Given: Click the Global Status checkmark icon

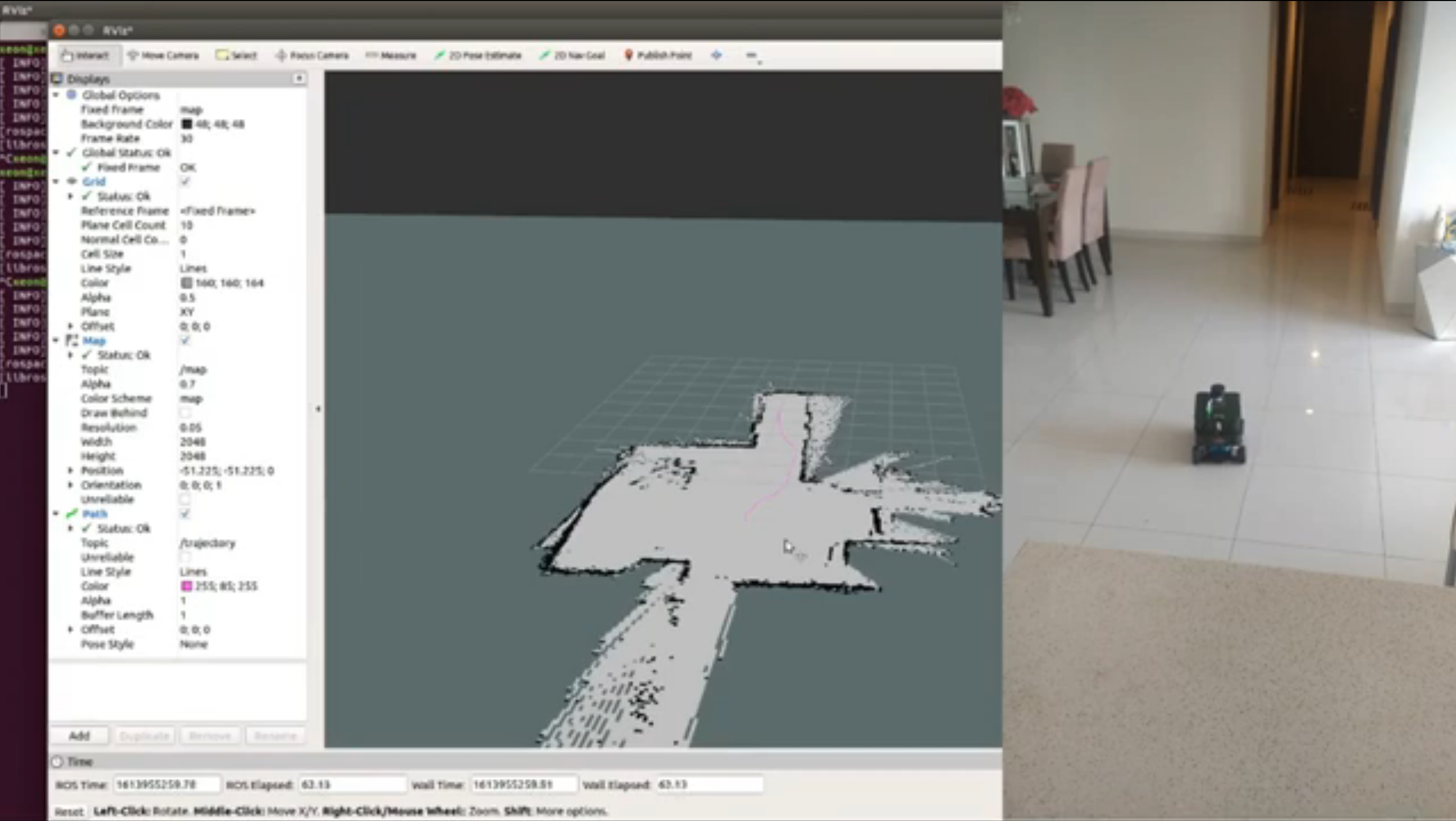Looking at the screenshot, I should [71, 153].
